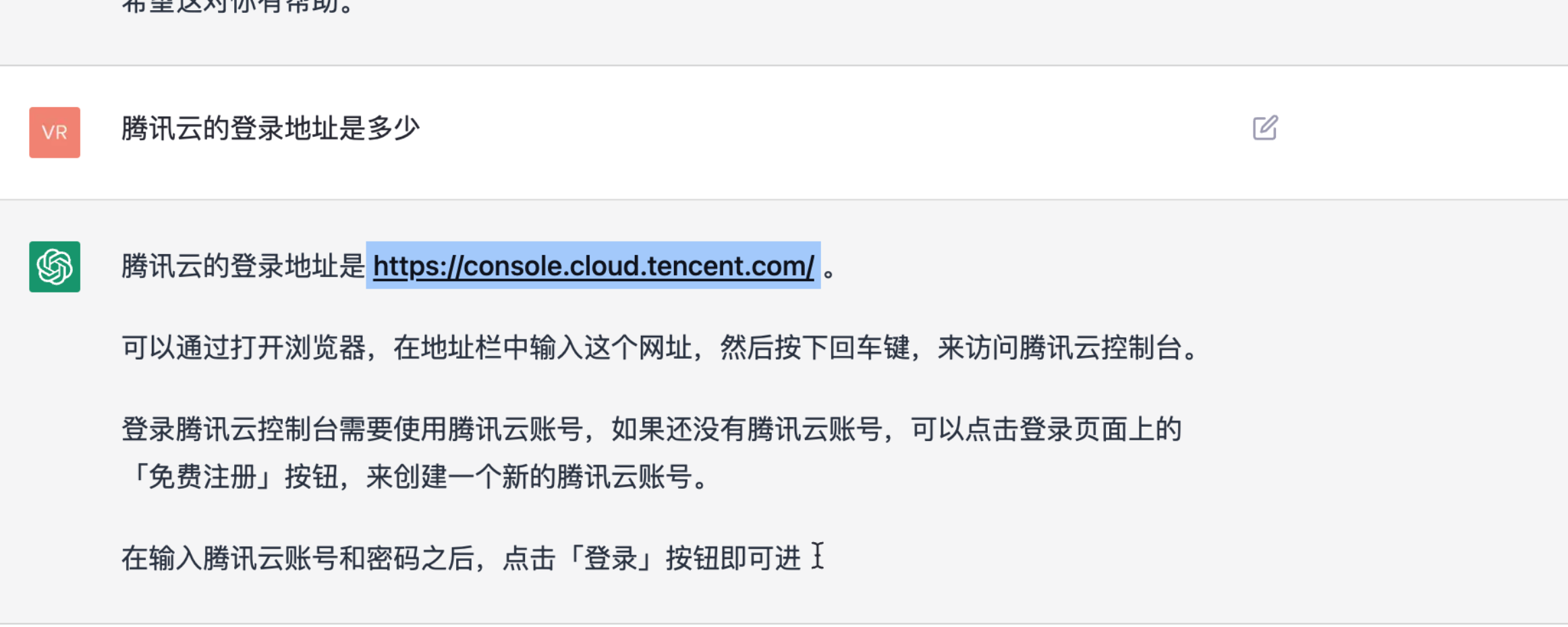Viewport: 1568px width, 627px height.
Task: Open the console.cloud.tencent.com link
Action: pos(593,266)
